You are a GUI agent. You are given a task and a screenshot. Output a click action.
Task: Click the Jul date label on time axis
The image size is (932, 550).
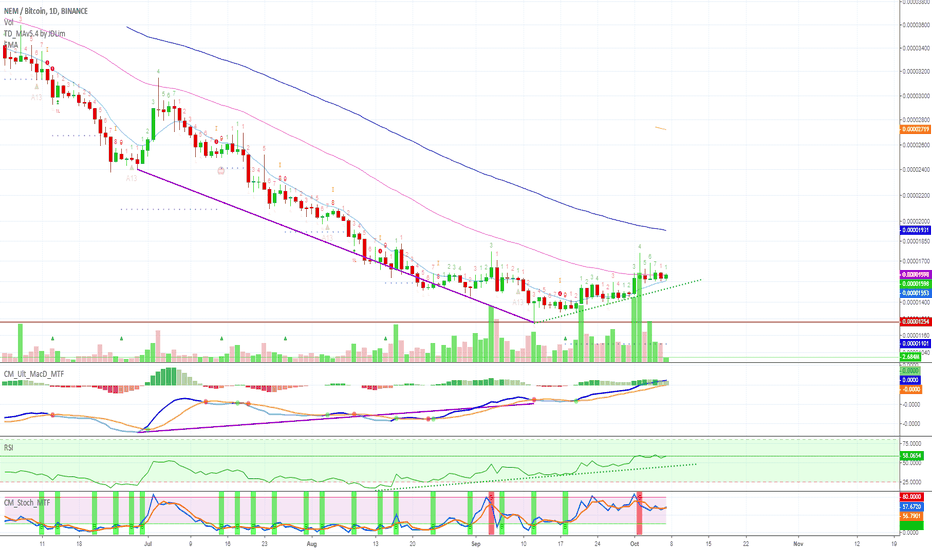click(148, 543)
